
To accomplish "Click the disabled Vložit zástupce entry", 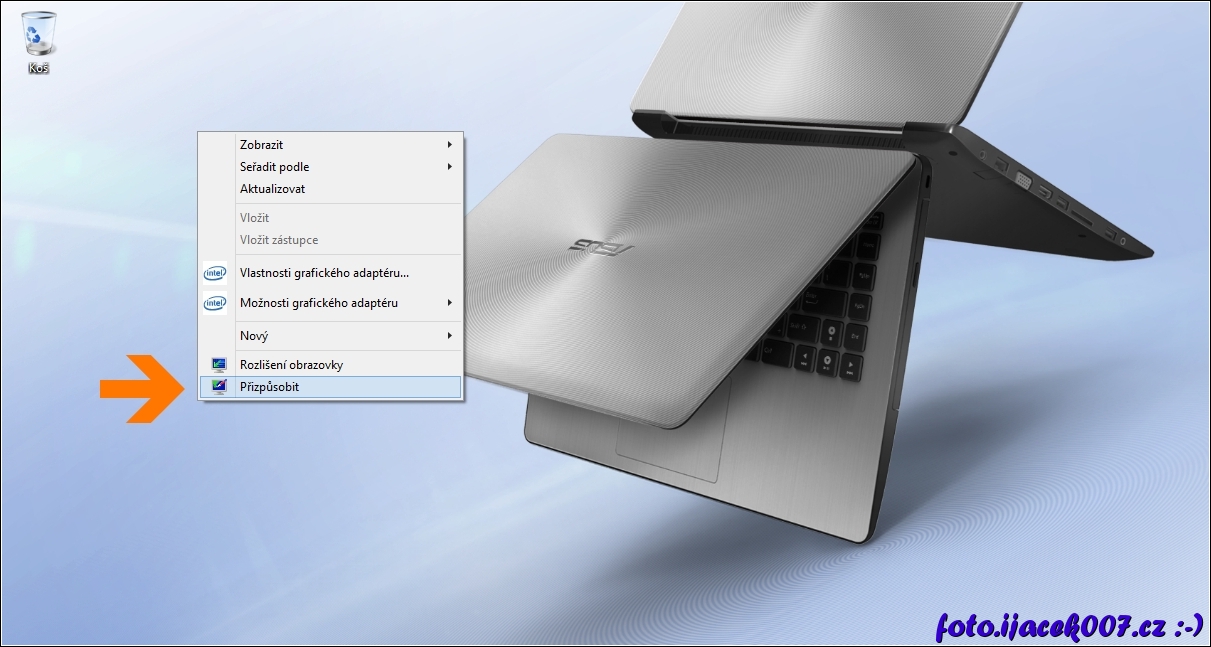I will (279, 240).
